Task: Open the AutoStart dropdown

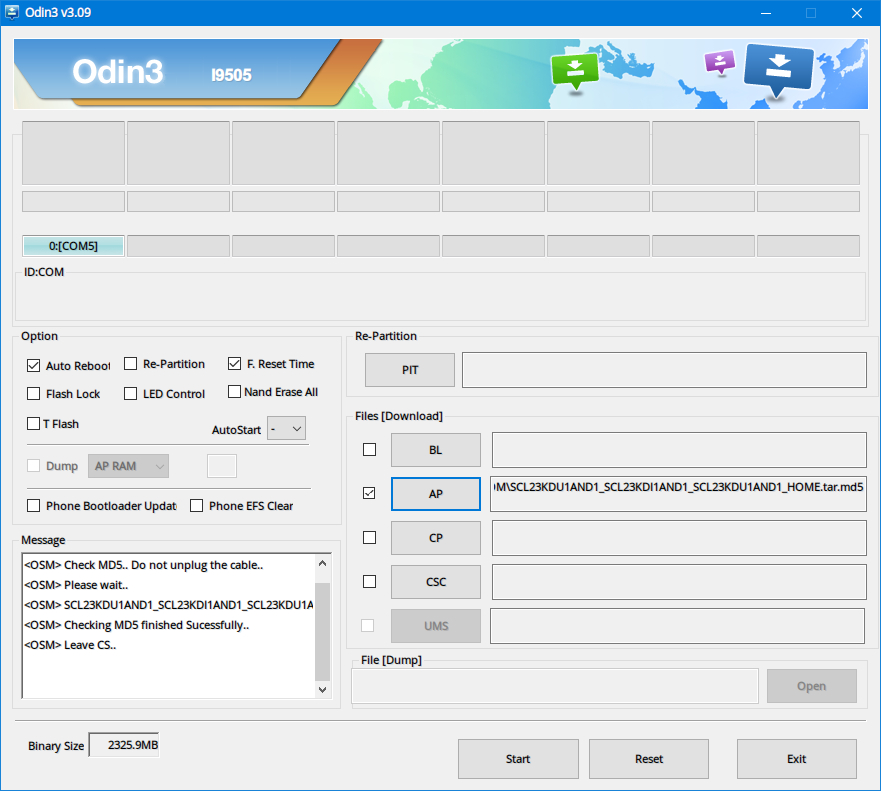Action: pyautogui.click(x=287, y=429)
